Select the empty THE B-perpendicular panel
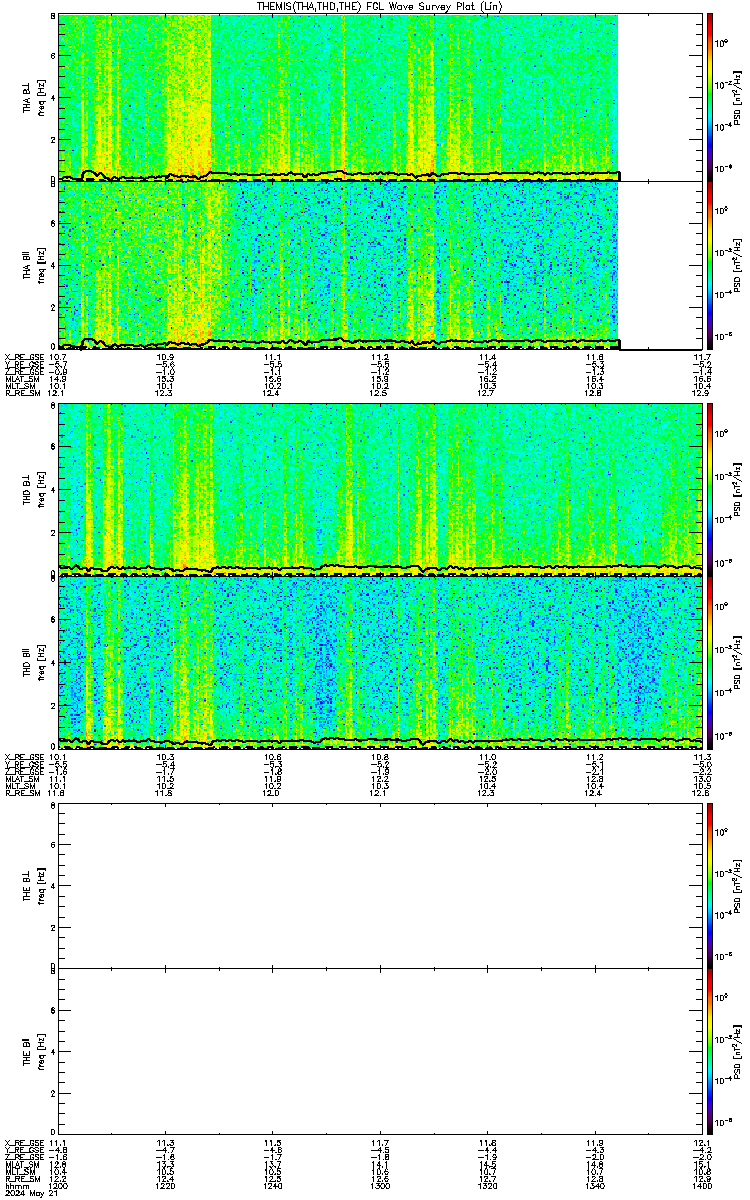750x1200 pixels. pyautogui.click(x=380, y=885)
